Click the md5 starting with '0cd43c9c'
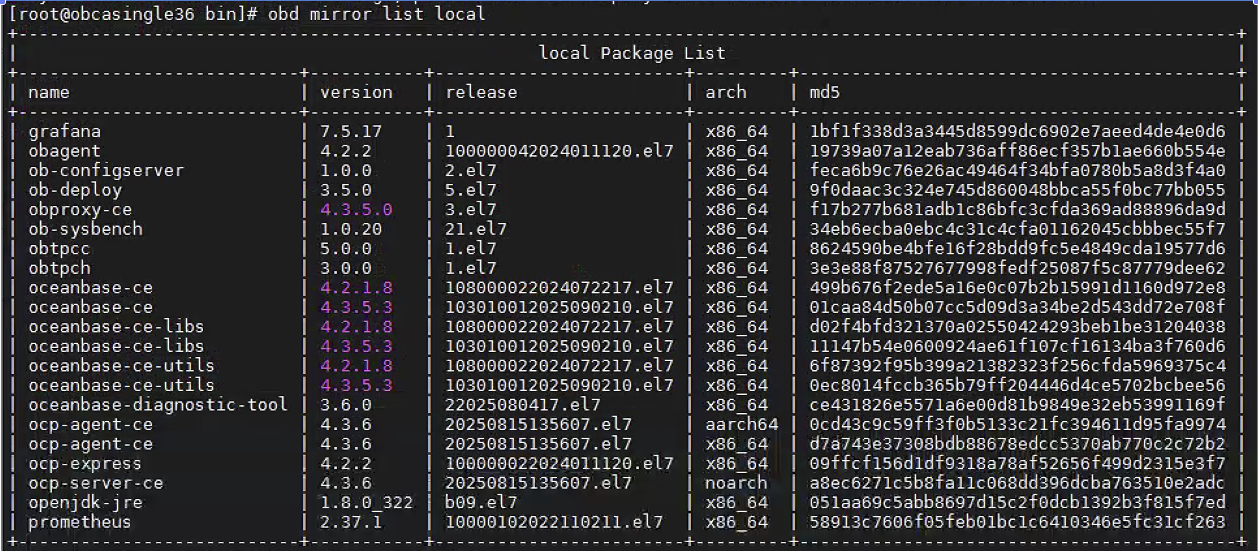1258x551 pixels. pyautogui.click(x=1017, y=424)
